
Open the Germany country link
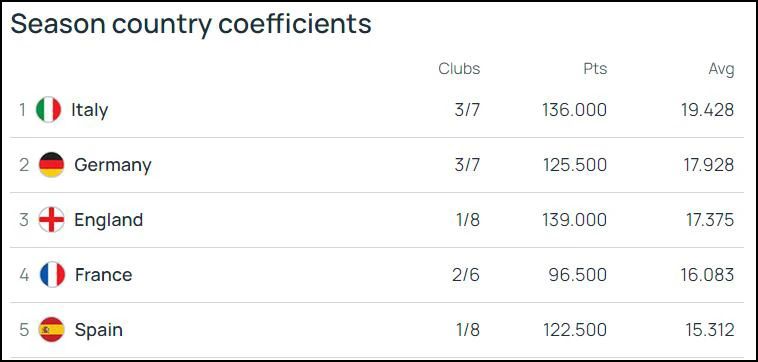pos(113,165)
